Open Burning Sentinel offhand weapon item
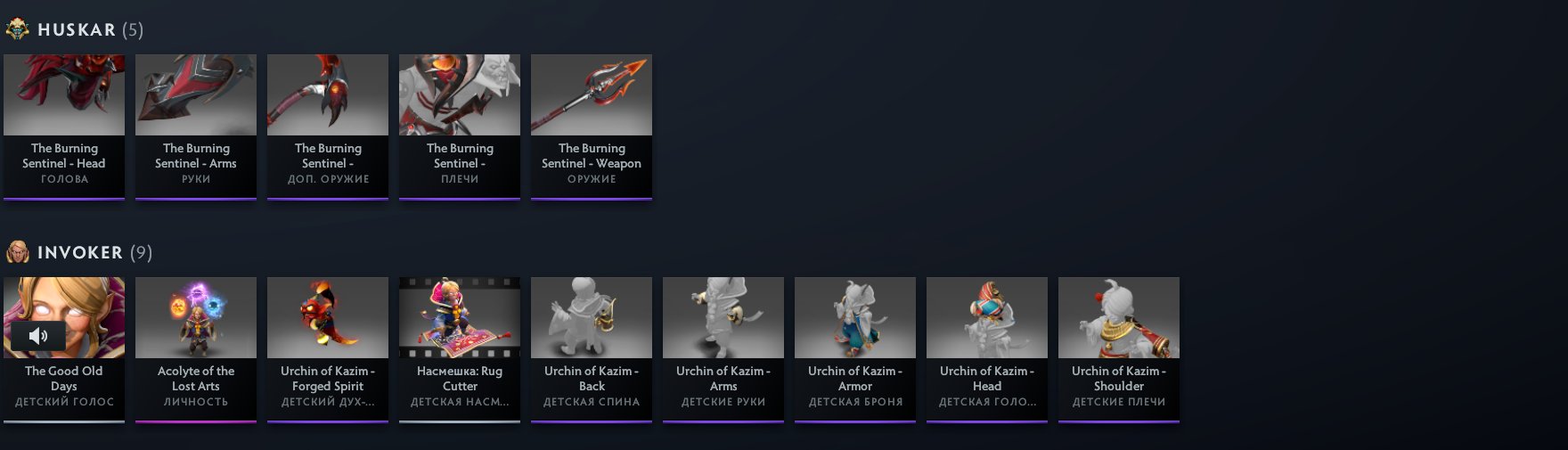The image size is (1568, 450). tap(328, 127)
